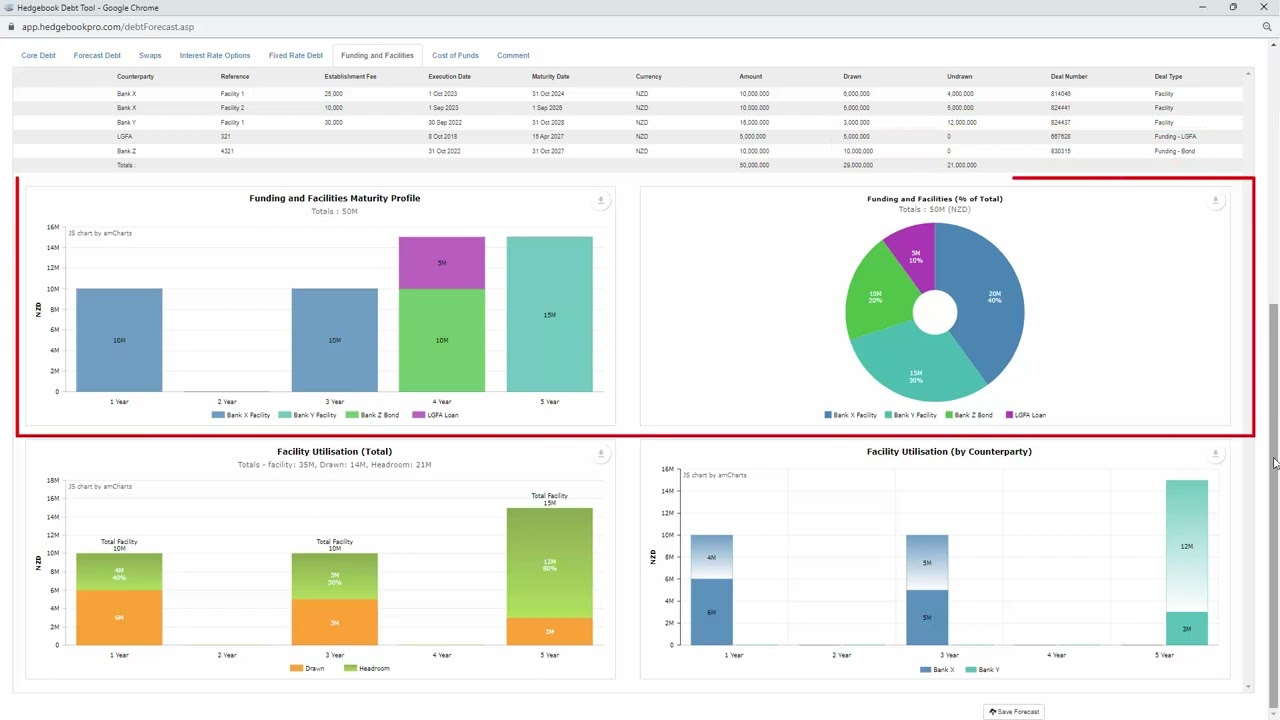This screenshot has height=720, width=1280.
Task: Toggle Bank X in the counterparty chart legend
Action: coord(937,670)
